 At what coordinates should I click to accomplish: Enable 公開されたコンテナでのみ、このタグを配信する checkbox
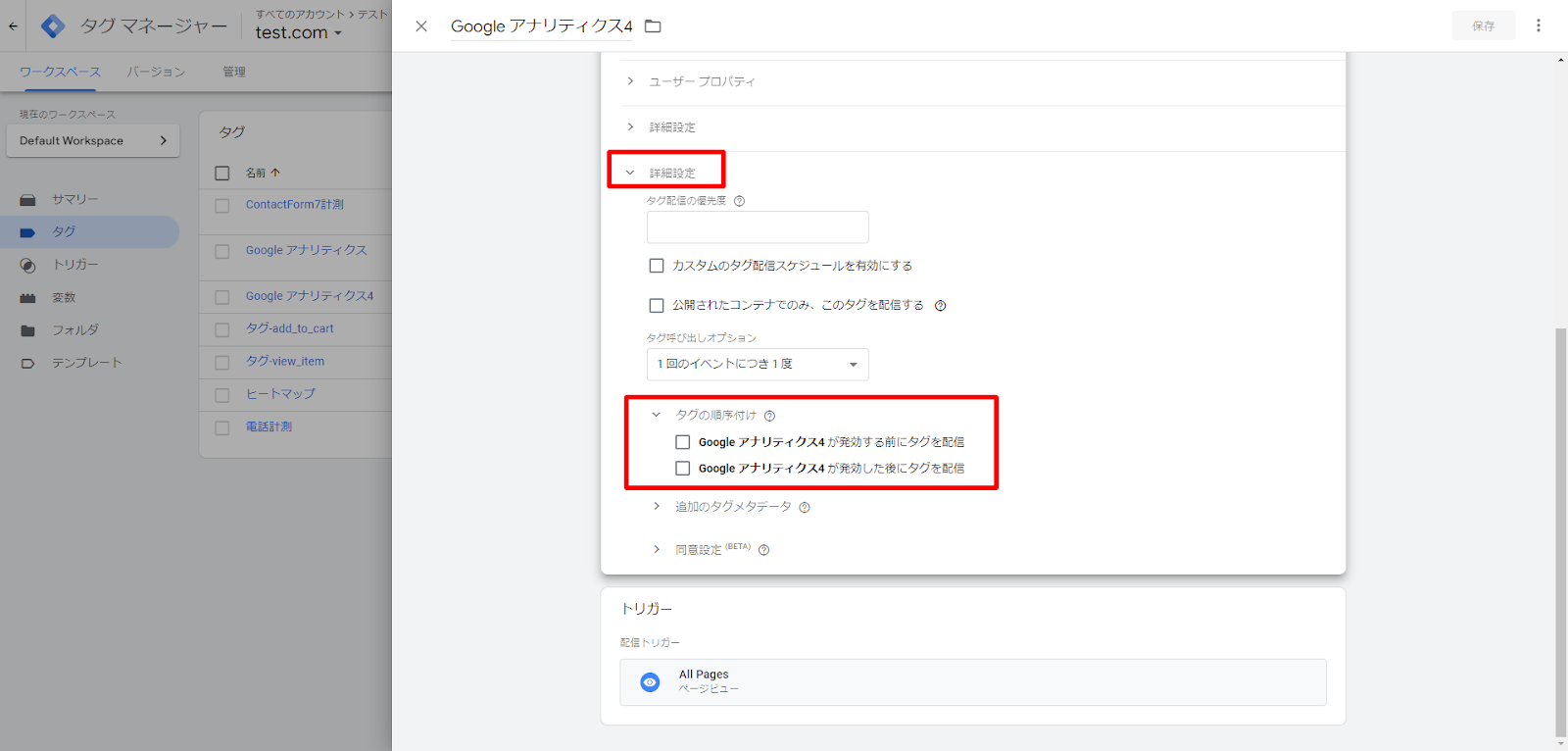[x=657, y=306]
